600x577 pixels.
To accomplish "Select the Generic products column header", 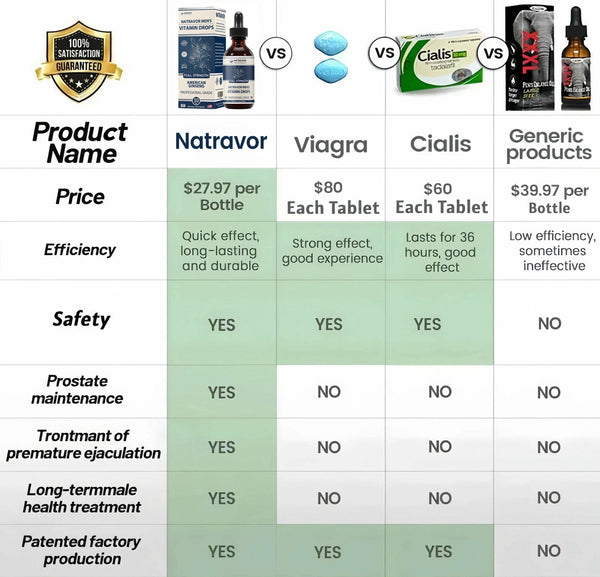I will pyautogui.click(x=548, y=143).
